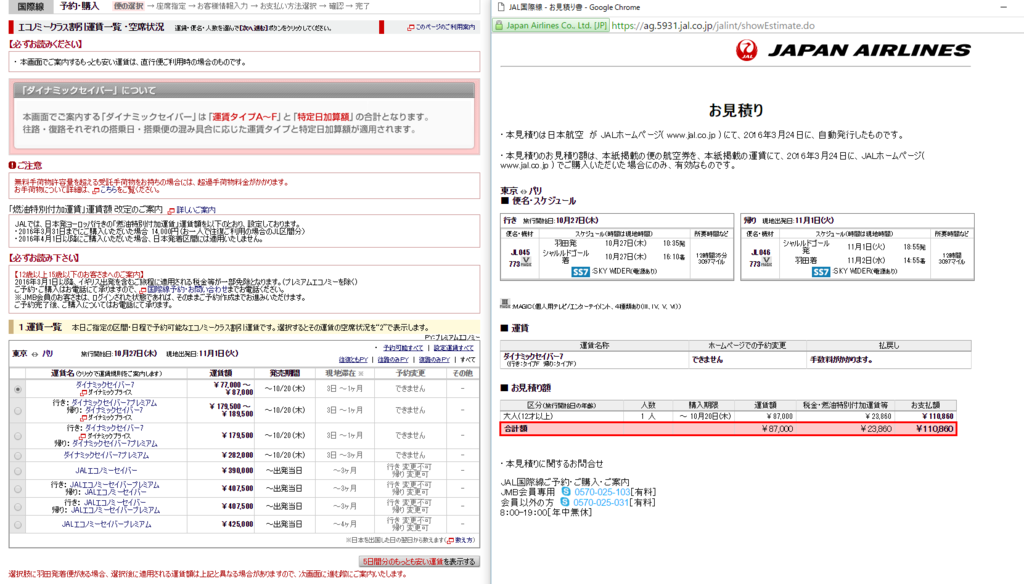The height and width of the screenshot is (584, 1024).
Task: Click the JL046 flight number
Action: point(760,253)
